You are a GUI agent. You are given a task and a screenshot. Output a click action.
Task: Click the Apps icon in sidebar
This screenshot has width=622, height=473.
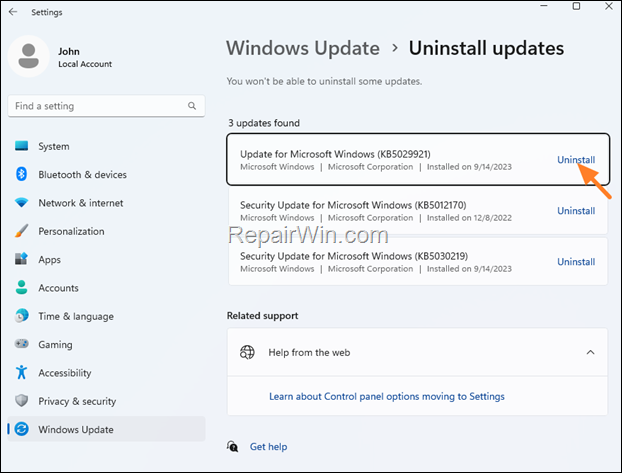click(x=21, y=259)
